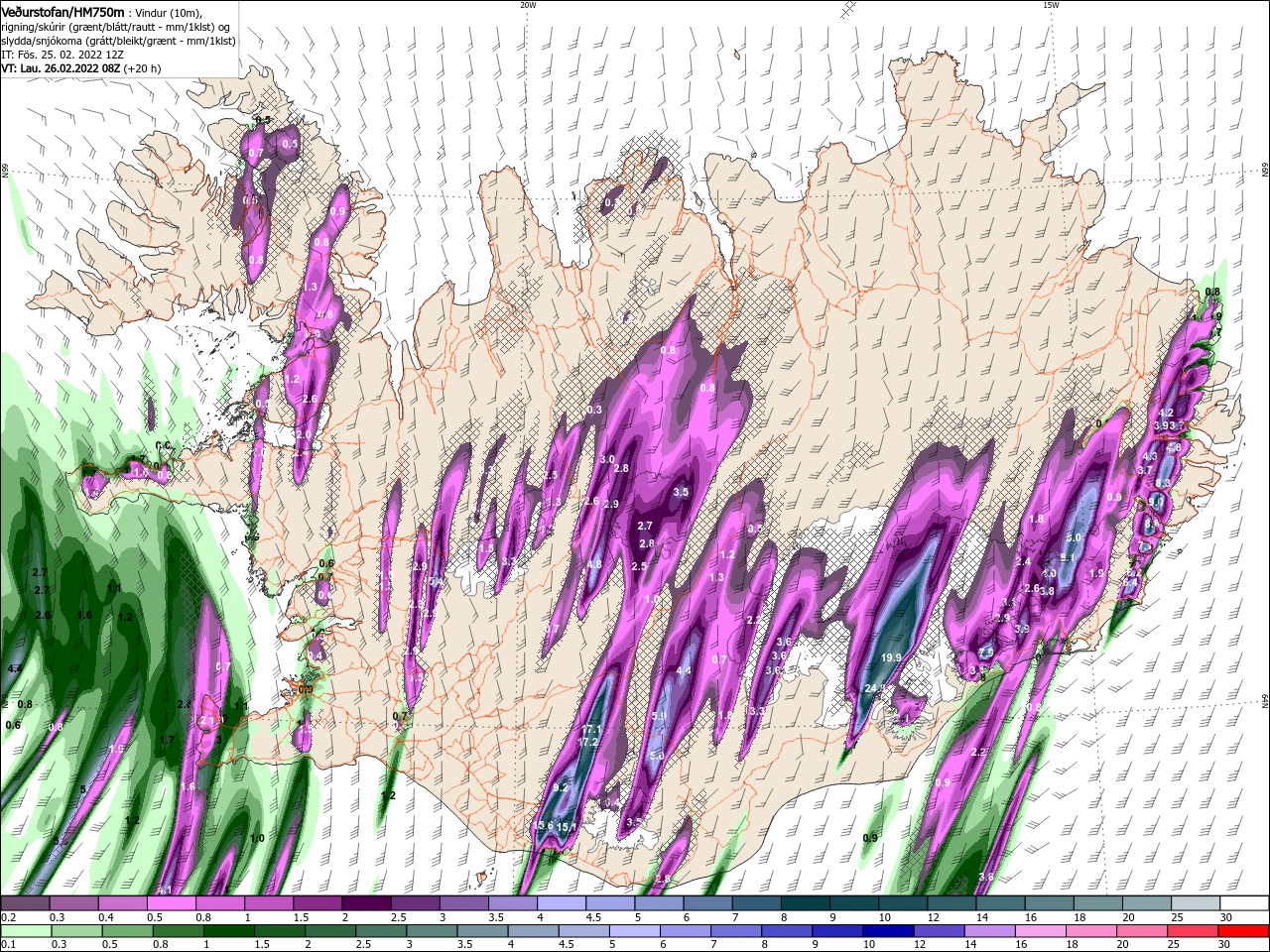Click the 15.1 value near the south coast
The image size is (1270, 952).
tap(566, 827)
